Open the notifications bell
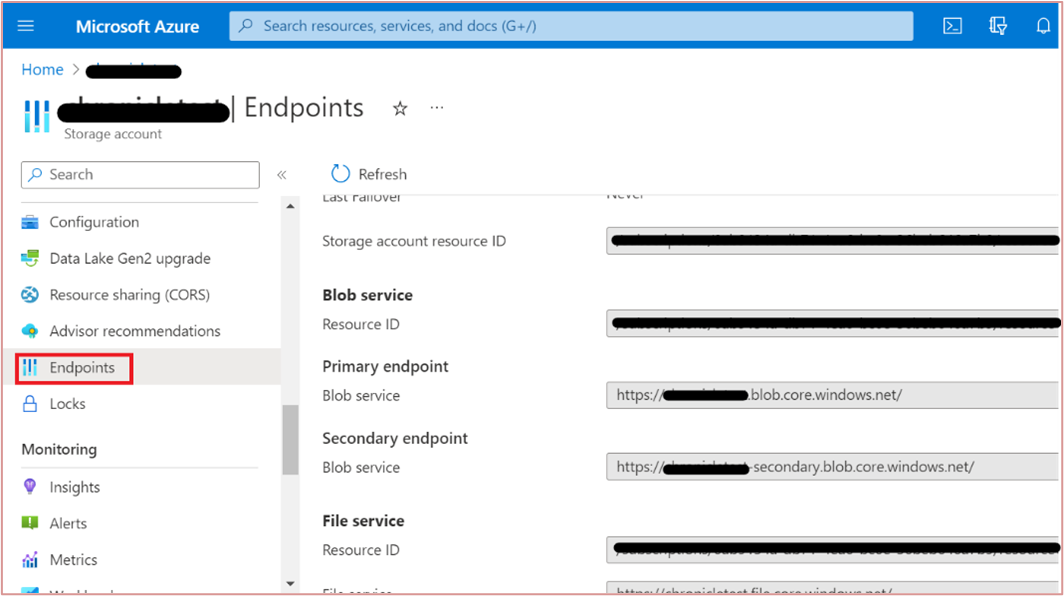Image resolution: width=1064 pixels, height=596 pixels. tap(1043, 26)
